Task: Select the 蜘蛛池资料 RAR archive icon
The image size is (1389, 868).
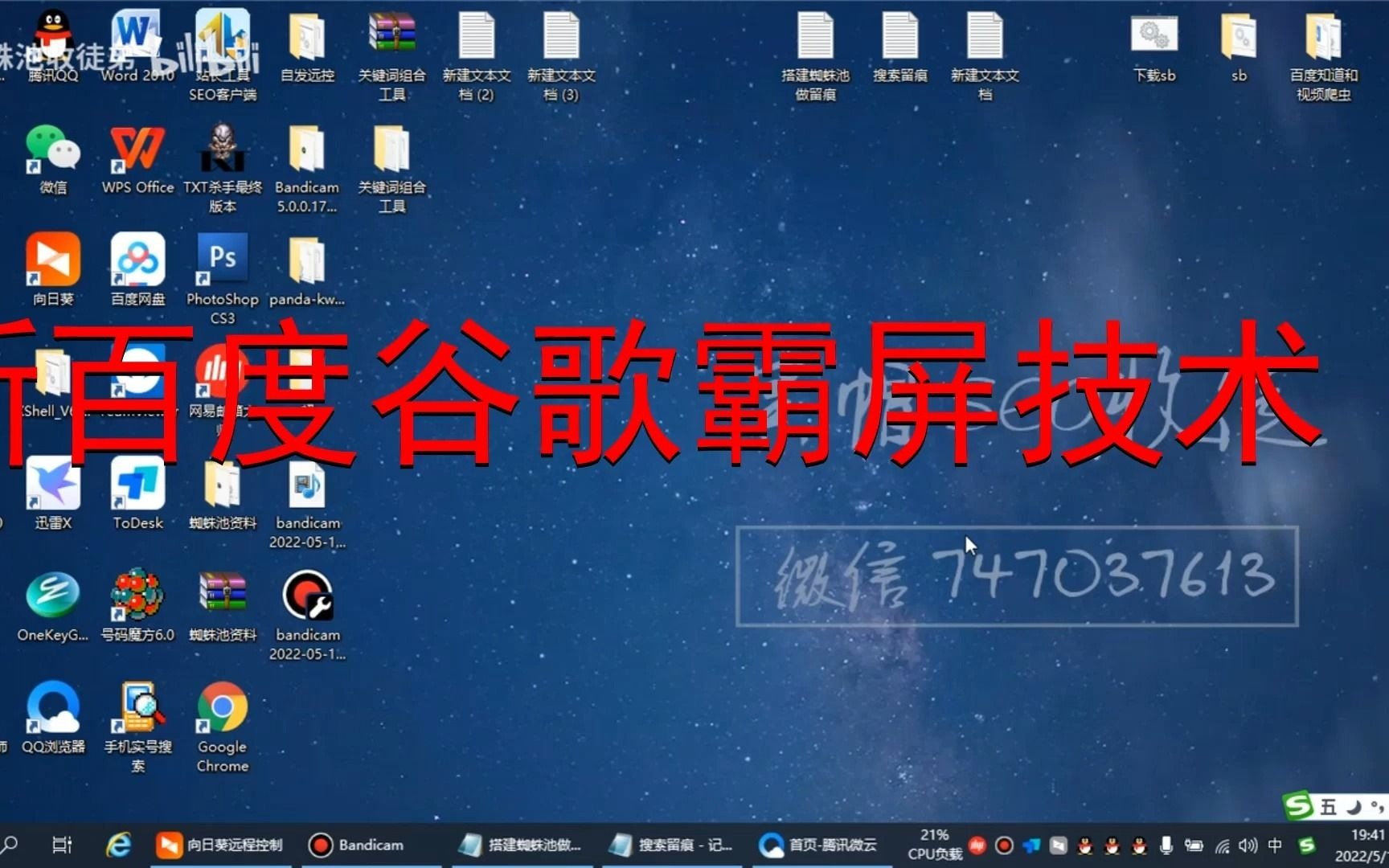Action: click(223, 606)
